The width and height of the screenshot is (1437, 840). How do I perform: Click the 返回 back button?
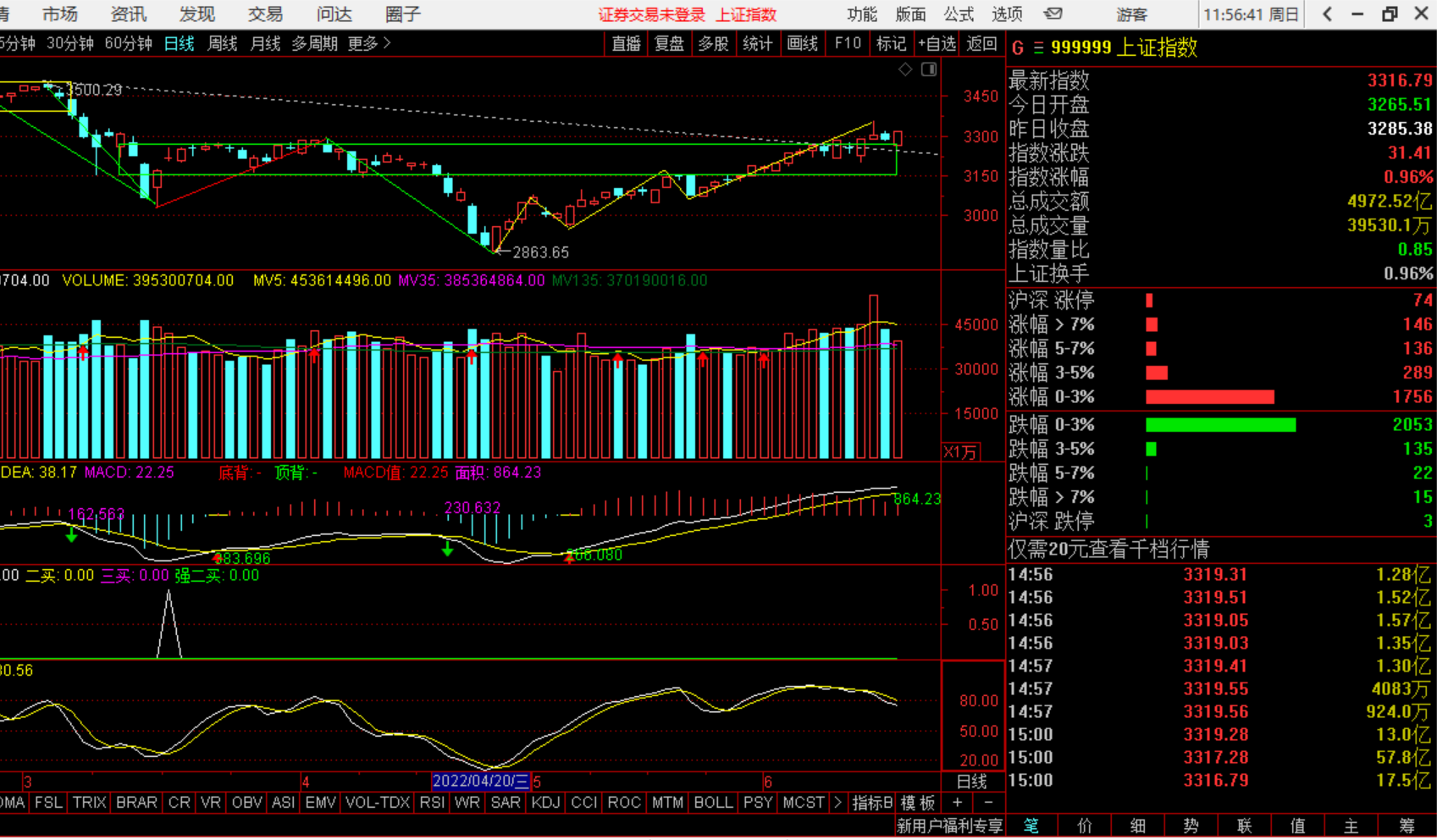pyautogui.click(x=982, y=43)
